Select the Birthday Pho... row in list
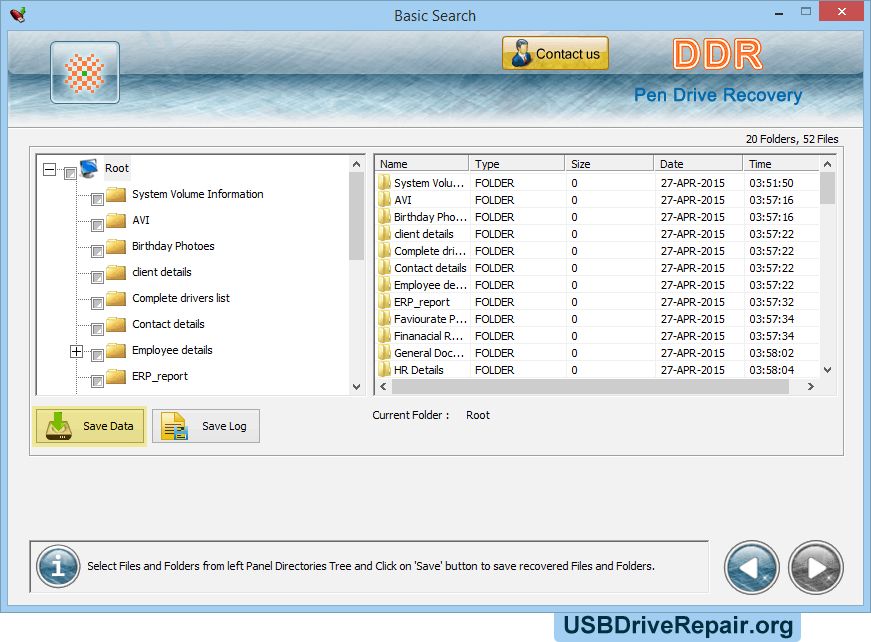871x642 pixels. click(x=598, y=217)
